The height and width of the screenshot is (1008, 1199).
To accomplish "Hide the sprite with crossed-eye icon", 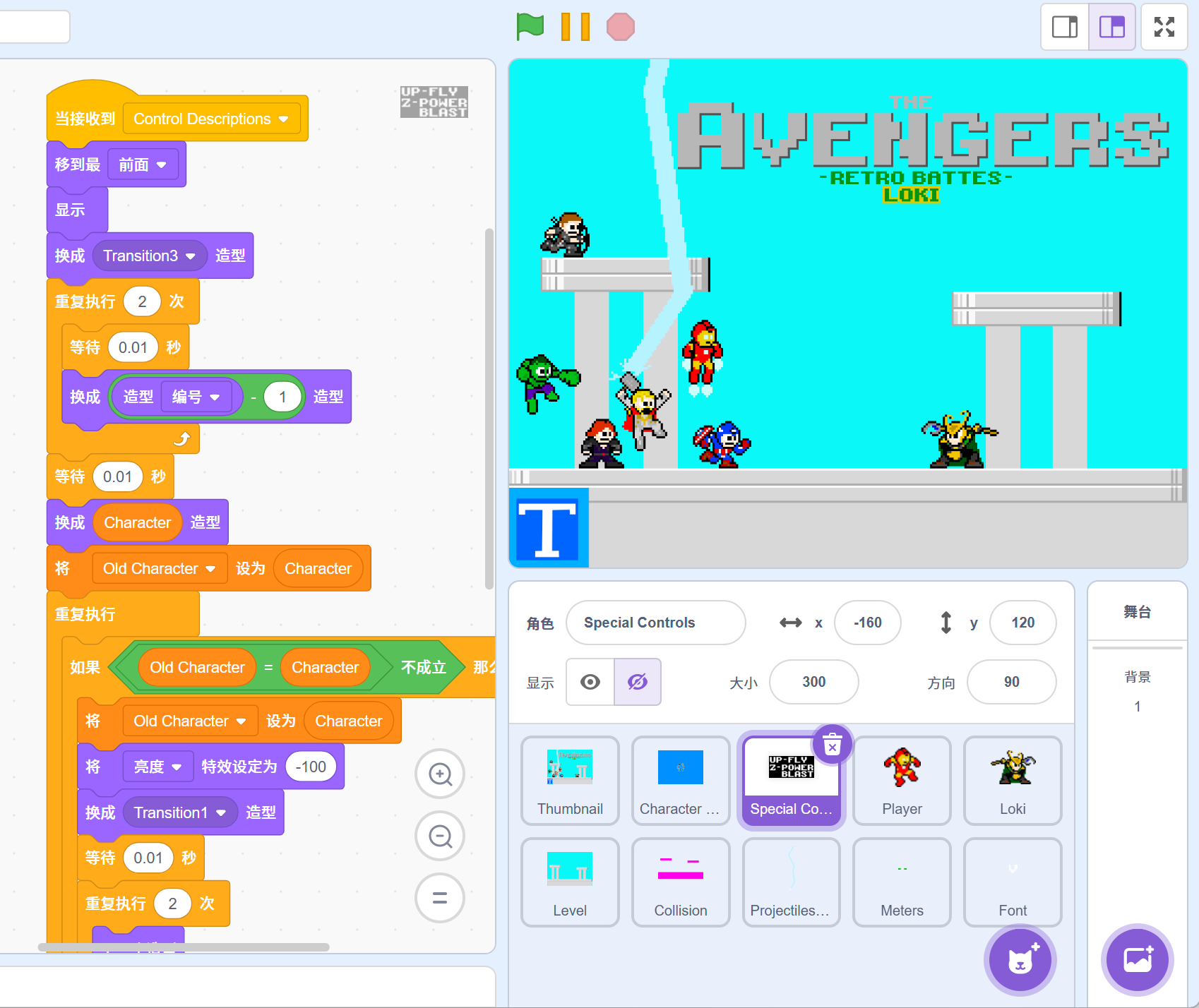I will coord(637,682).
